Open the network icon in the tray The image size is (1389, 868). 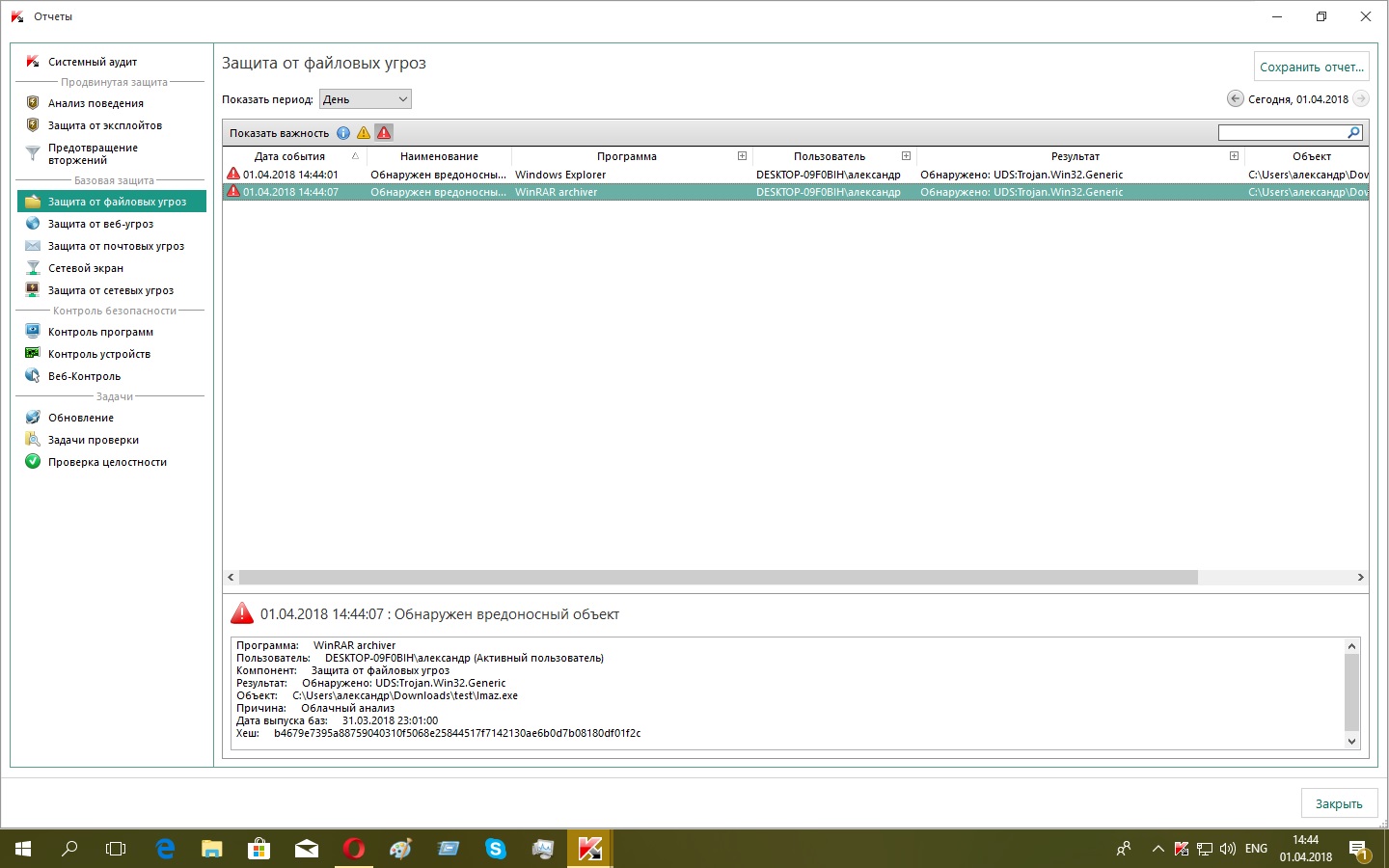point(1205,849)
